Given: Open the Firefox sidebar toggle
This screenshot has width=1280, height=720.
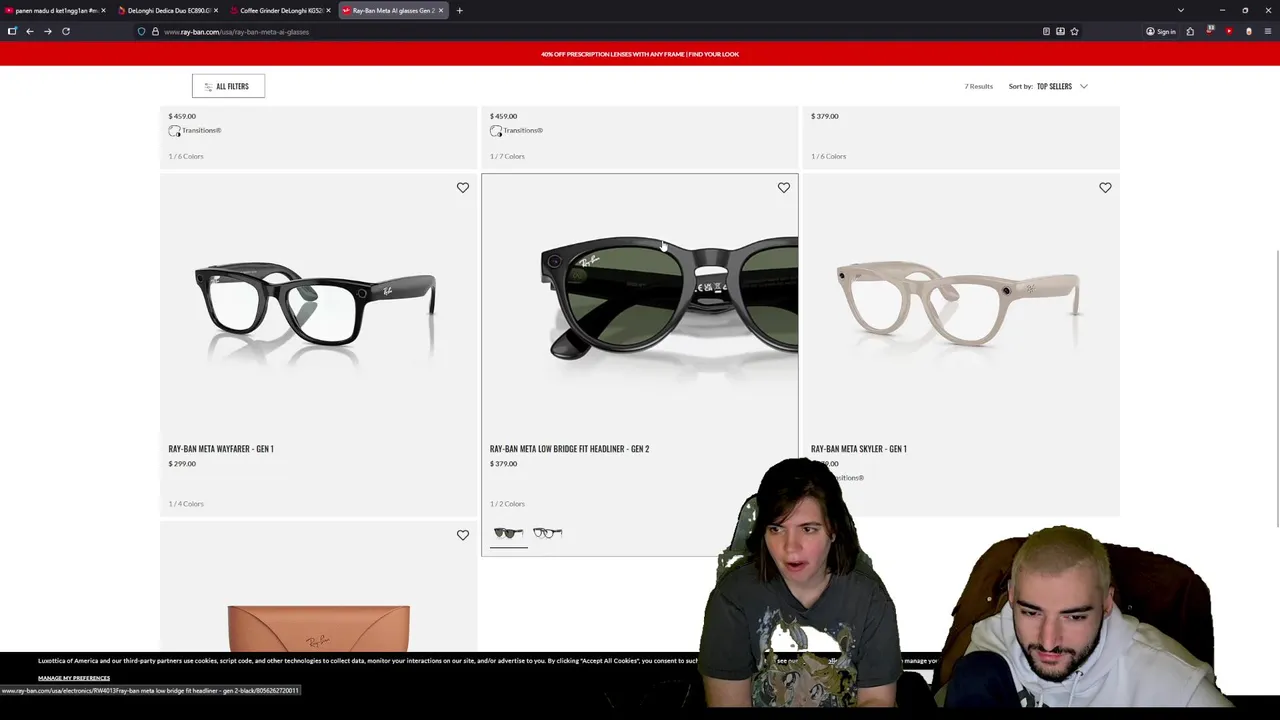Looking at the screenshot, I should pyautogui.click(x=12, y=31).
